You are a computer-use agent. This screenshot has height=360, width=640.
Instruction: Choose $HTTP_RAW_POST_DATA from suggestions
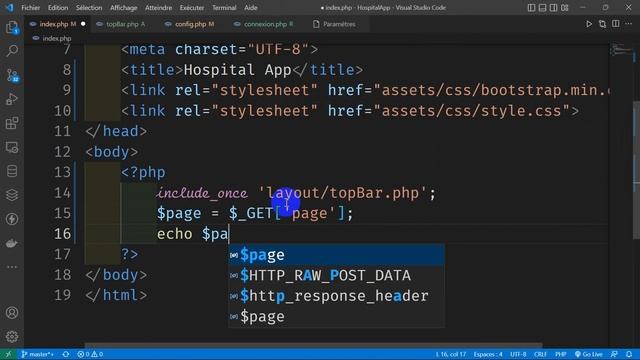coord(336,276)
